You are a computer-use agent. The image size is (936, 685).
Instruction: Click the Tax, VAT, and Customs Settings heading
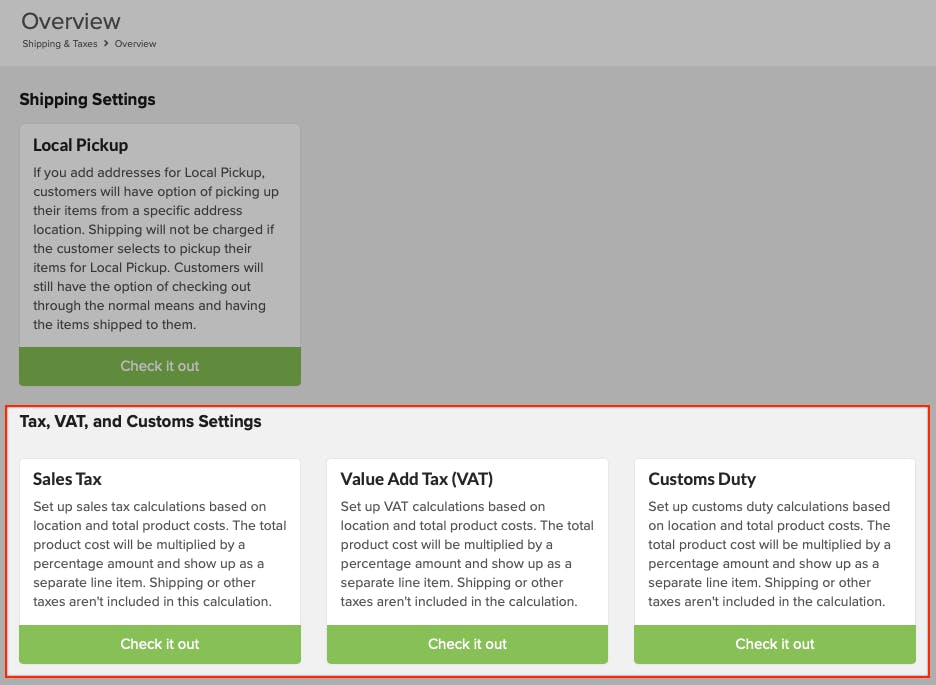click(140, 421)
